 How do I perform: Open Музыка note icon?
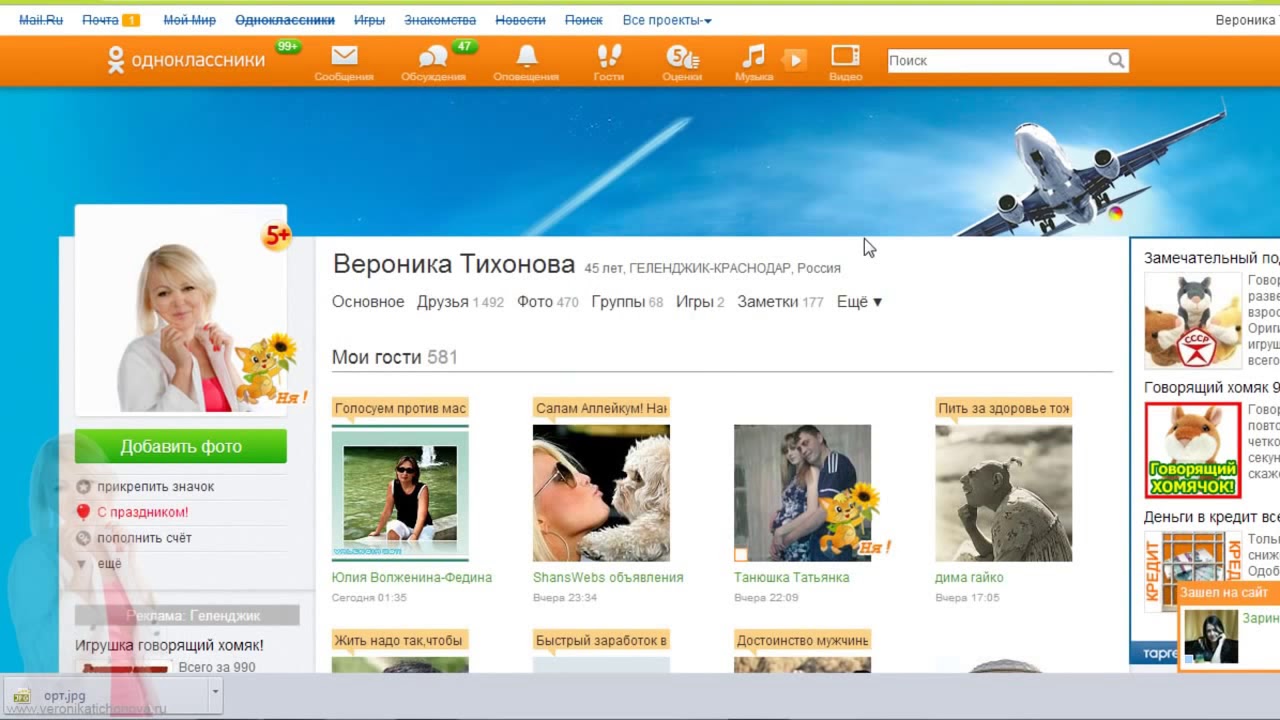pyautogui.click(x=753, y=62)
